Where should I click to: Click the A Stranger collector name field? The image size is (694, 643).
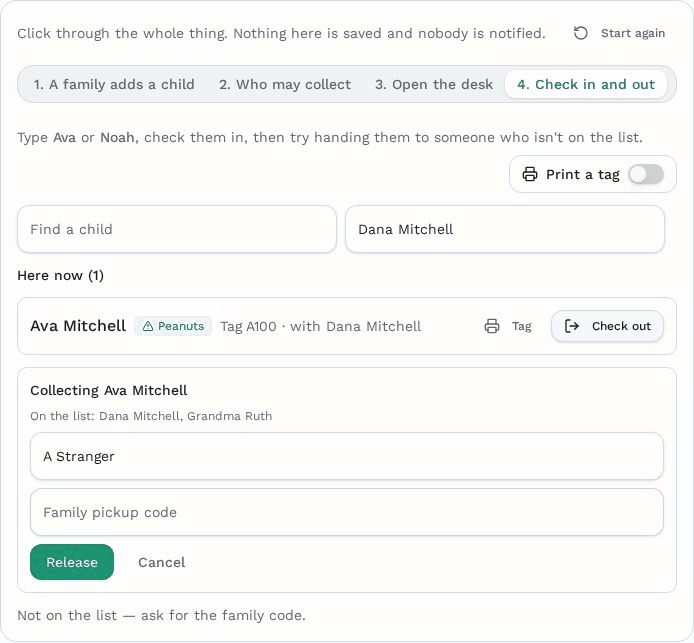click(347, 456)
